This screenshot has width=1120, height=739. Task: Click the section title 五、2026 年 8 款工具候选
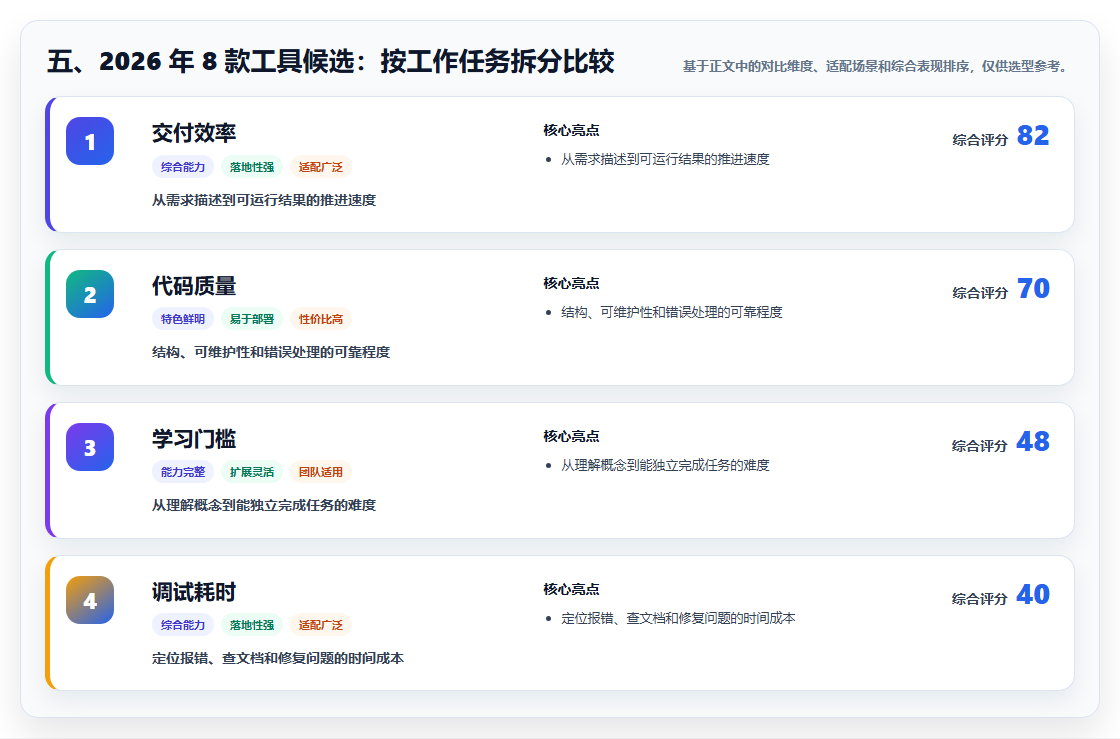(331, 61)
